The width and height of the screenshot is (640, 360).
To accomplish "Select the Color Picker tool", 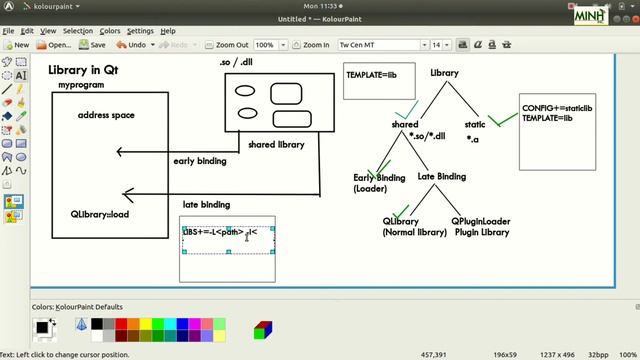I will point(21,116).
